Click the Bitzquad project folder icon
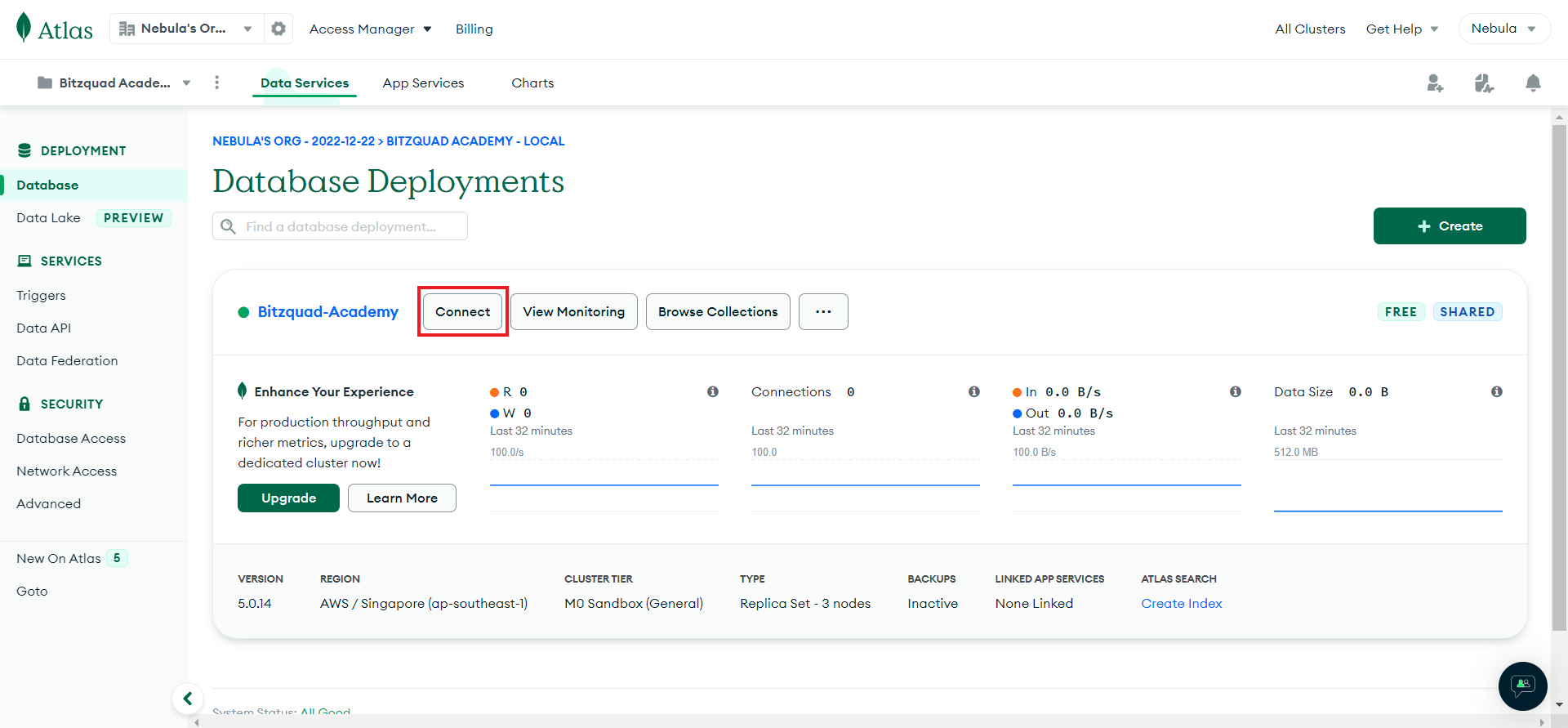Image resolution: width=1568 pixels, height=728 pixels. coord(45,83)
